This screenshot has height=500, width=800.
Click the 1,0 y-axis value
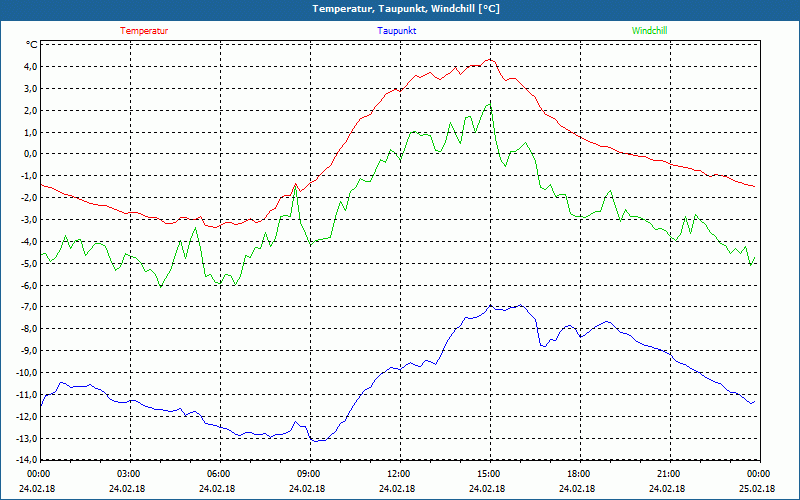click(x=29, y=133)
